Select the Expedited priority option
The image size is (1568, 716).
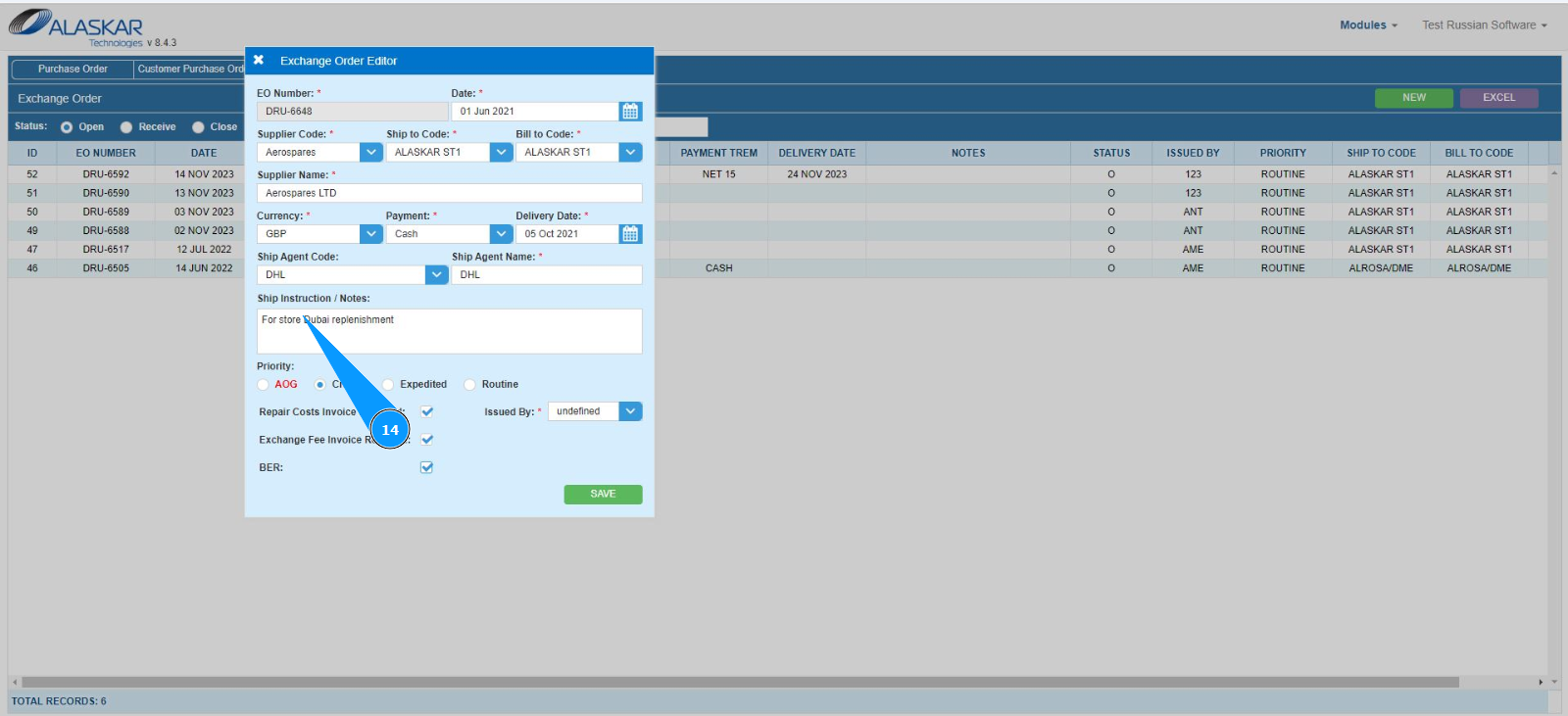388,385
